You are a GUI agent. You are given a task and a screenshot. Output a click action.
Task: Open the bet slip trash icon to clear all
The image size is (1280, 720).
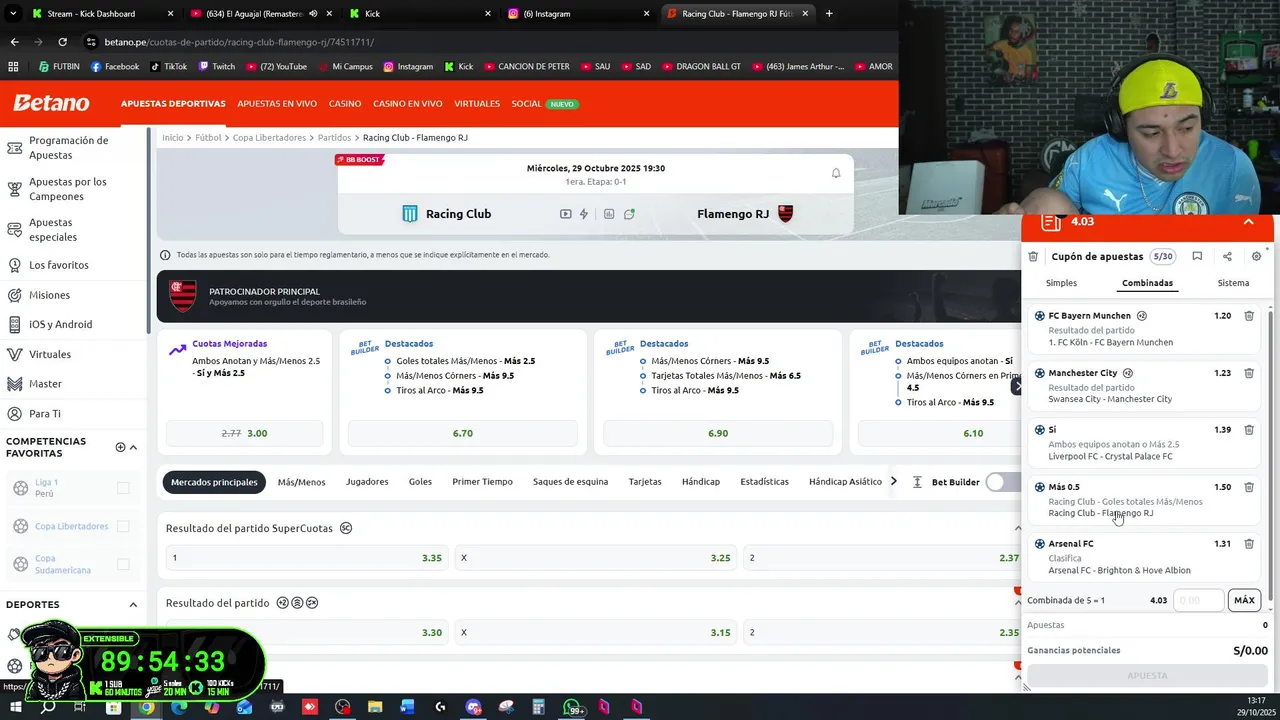[1033, 256]
